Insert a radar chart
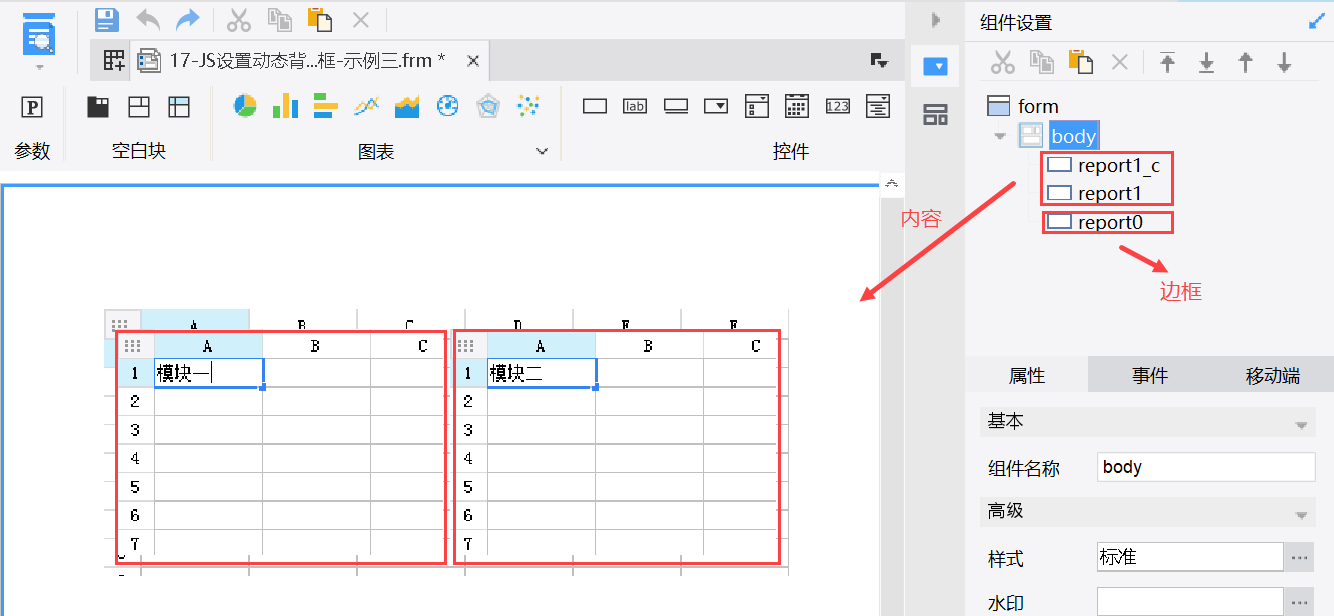The width and height of the screenshot is (1334, 616). (487, 105)
